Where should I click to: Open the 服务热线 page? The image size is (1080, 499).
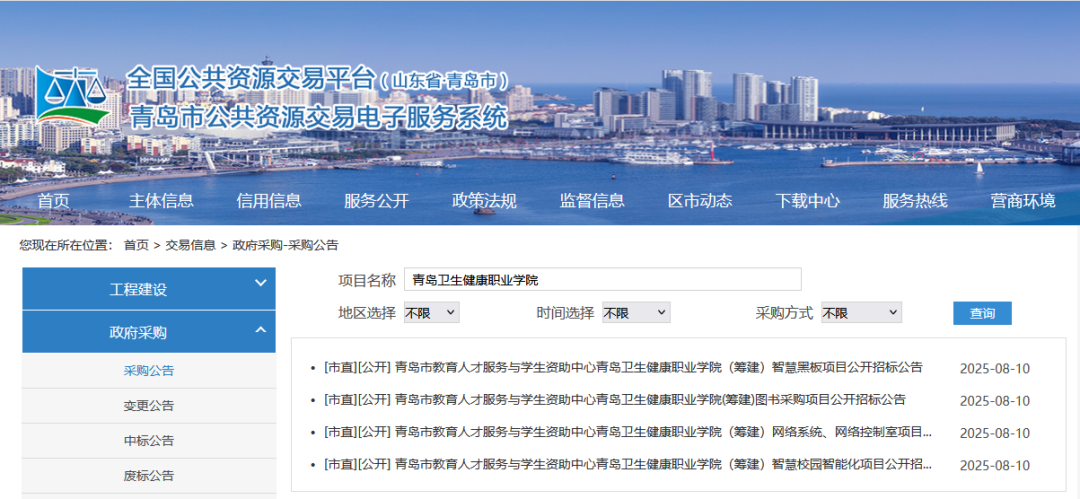click(x=915, y=201)
